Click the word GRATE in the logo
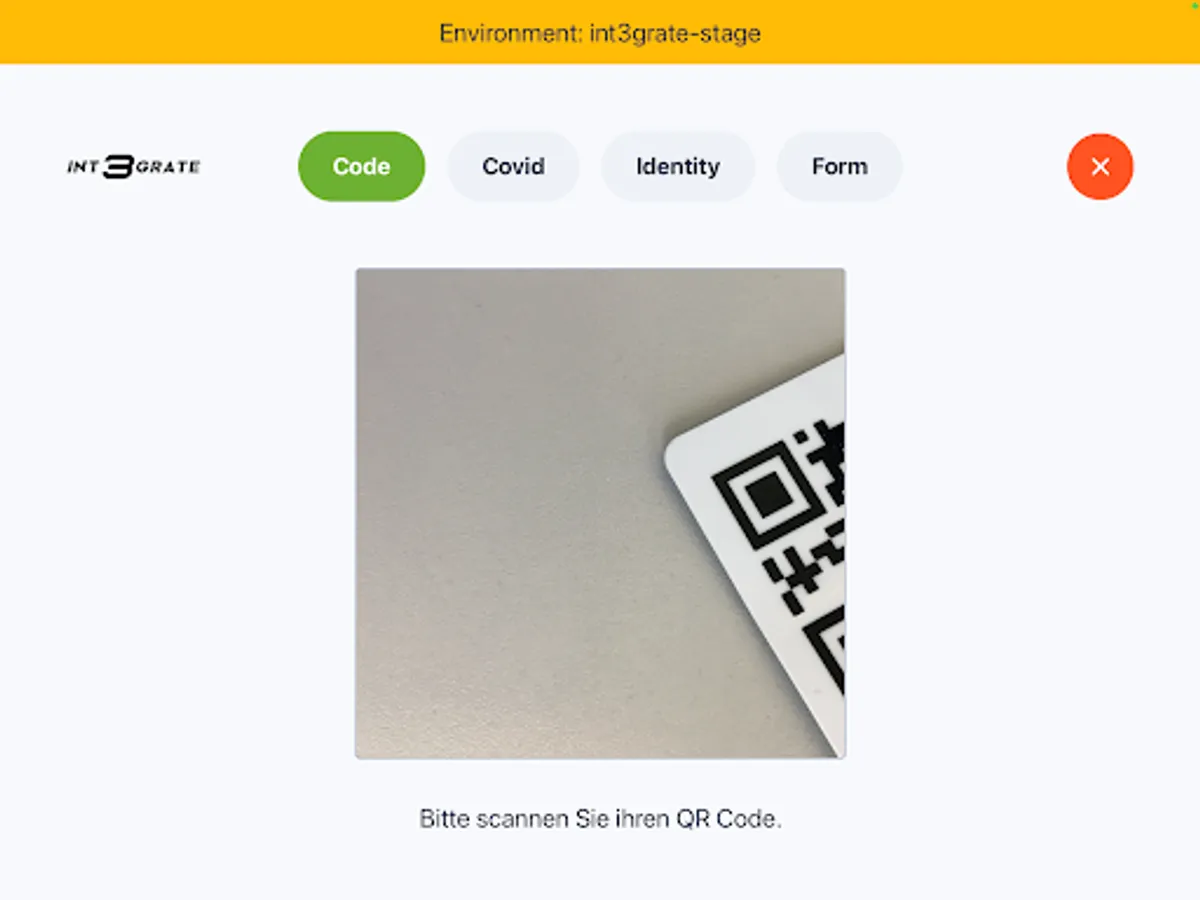 (167, 167)
